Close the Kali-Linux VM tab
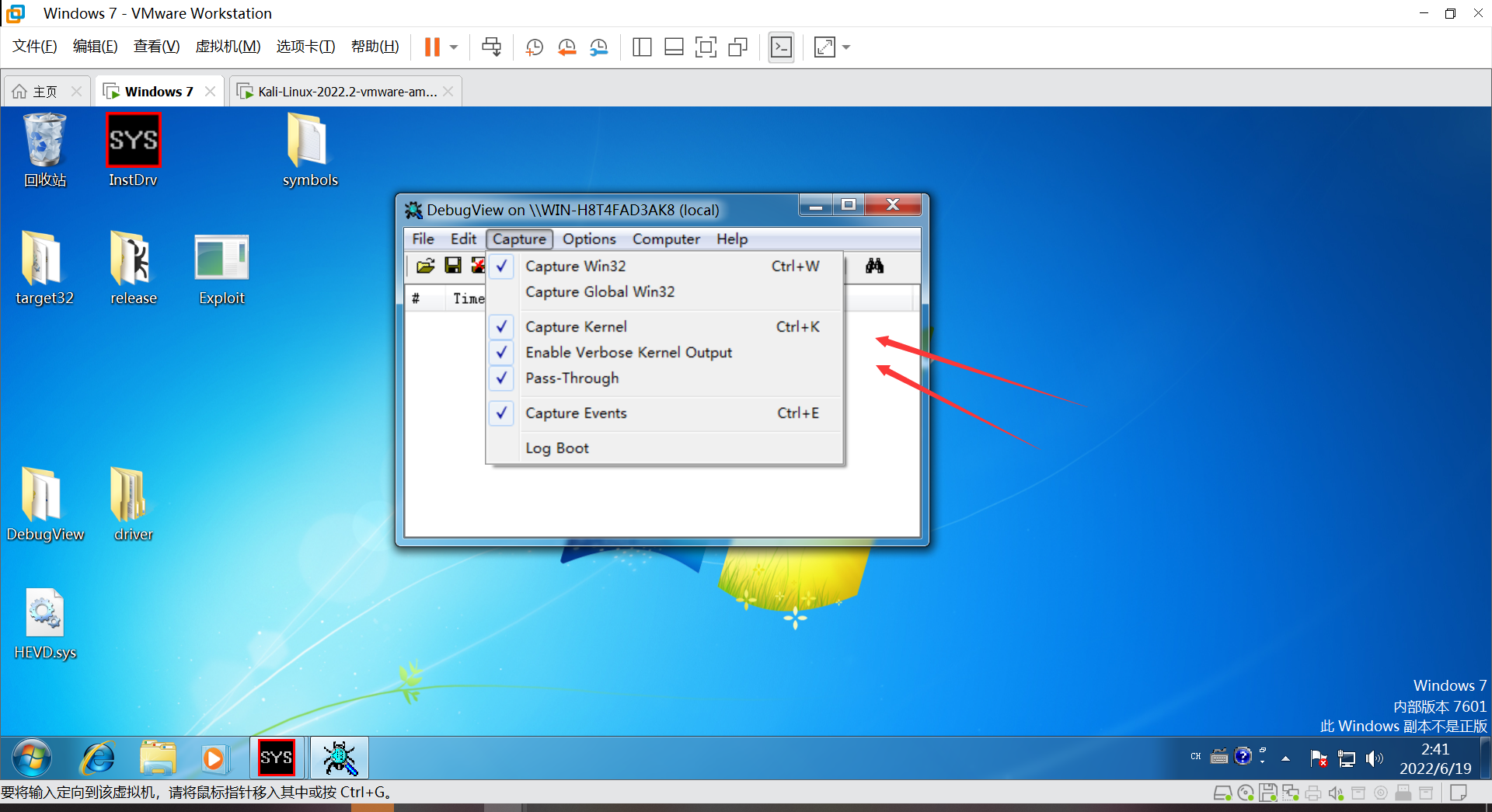1492x812 pixels. pos(448,92)
